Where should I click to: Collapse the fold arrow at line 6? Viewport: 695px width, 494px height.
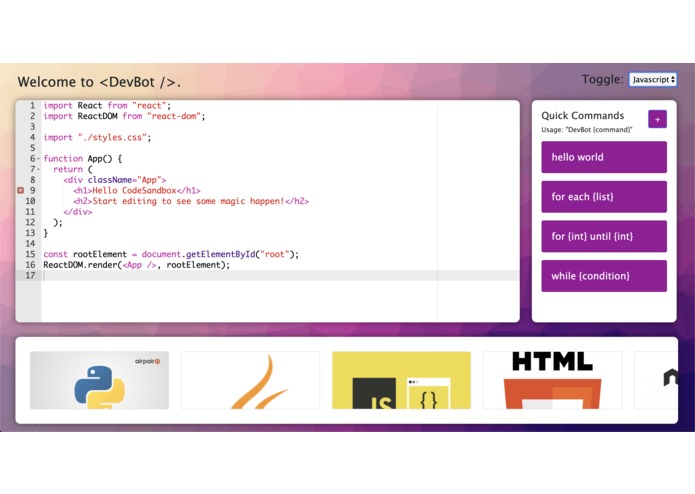tap(39, 159)
